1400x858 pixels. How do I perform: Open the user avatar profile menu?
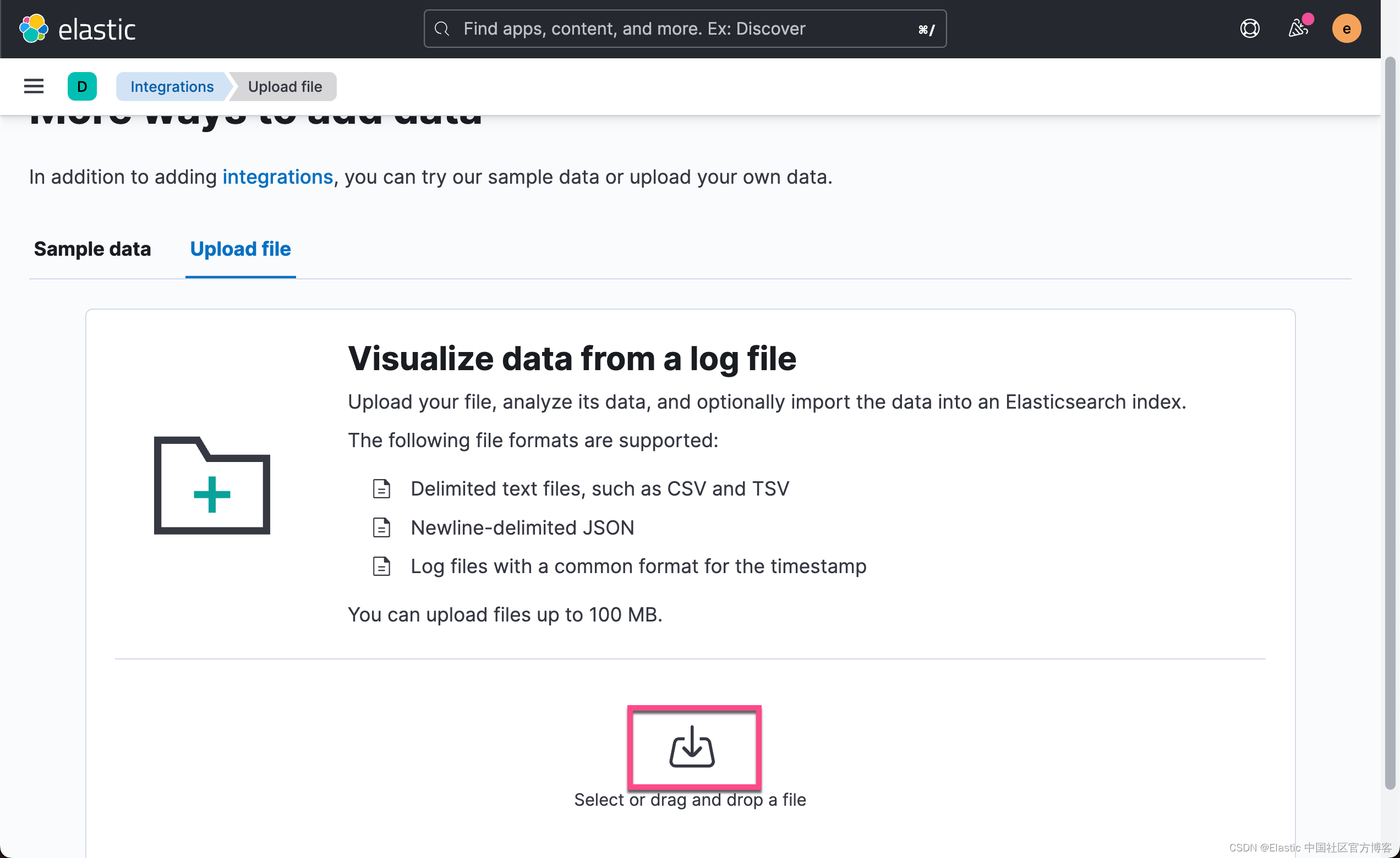pyautogui.click(x=1346, y=28)
